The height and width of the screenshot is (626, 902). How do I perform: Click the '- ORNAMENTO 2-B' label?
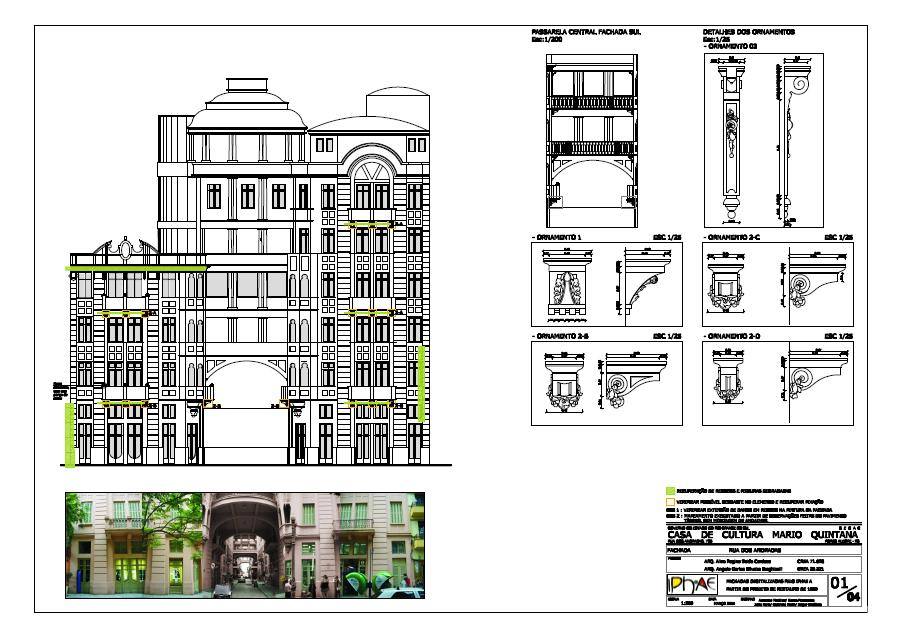pyautogui.click(x=560, y=336)
